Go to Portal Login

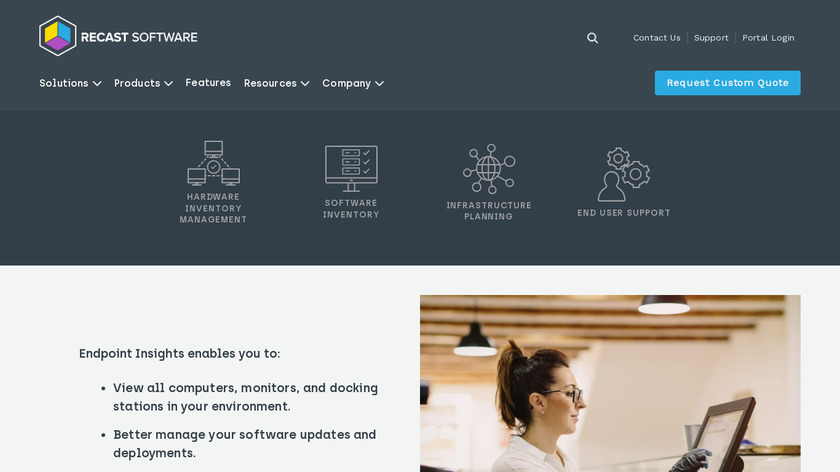click(x=768, y=38)
